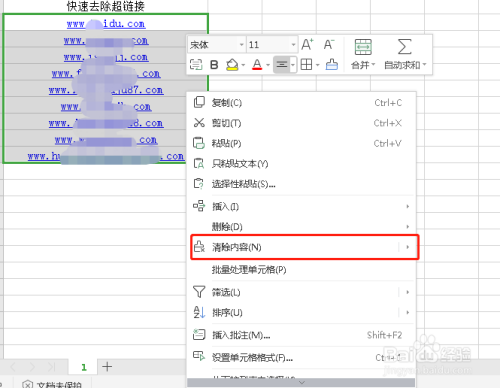Toggle bold formatting in mini toolbar
The height and width of the screenshot is (388, 500).
click(214, 65)
